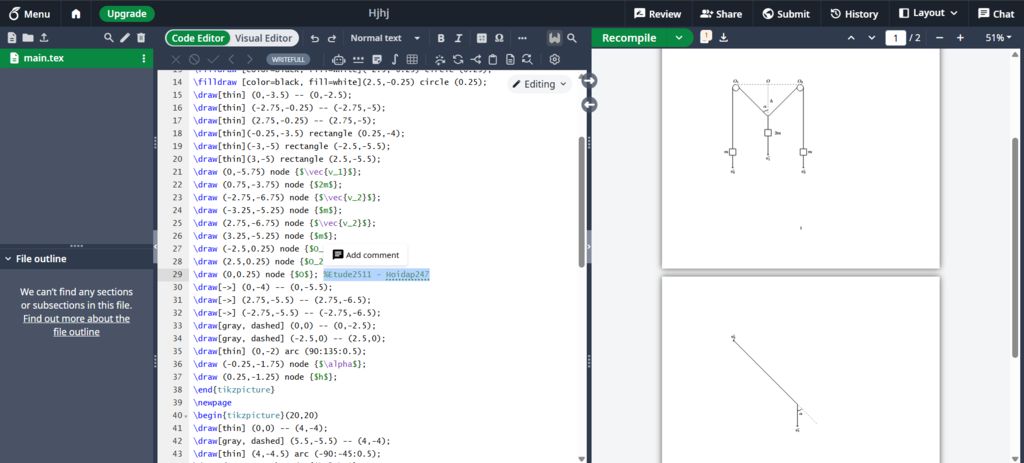Open the History panel
The image size is (1024, 463).
click(853, 14)
